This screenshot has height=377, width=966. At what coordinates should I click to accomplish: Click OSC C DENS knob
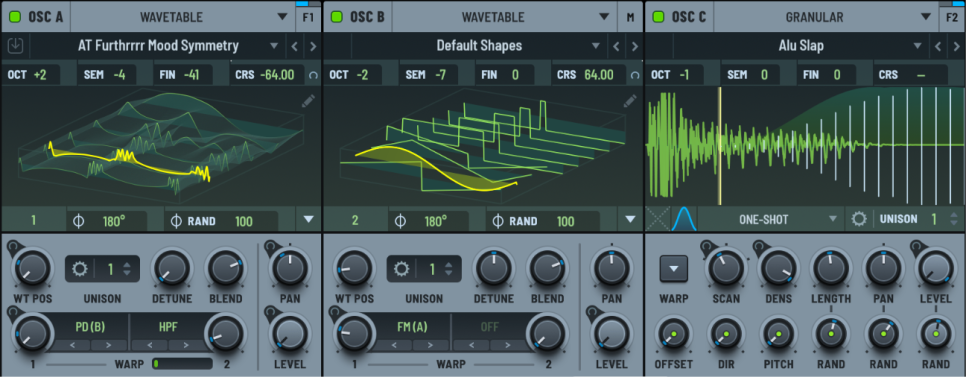[778, 269]
